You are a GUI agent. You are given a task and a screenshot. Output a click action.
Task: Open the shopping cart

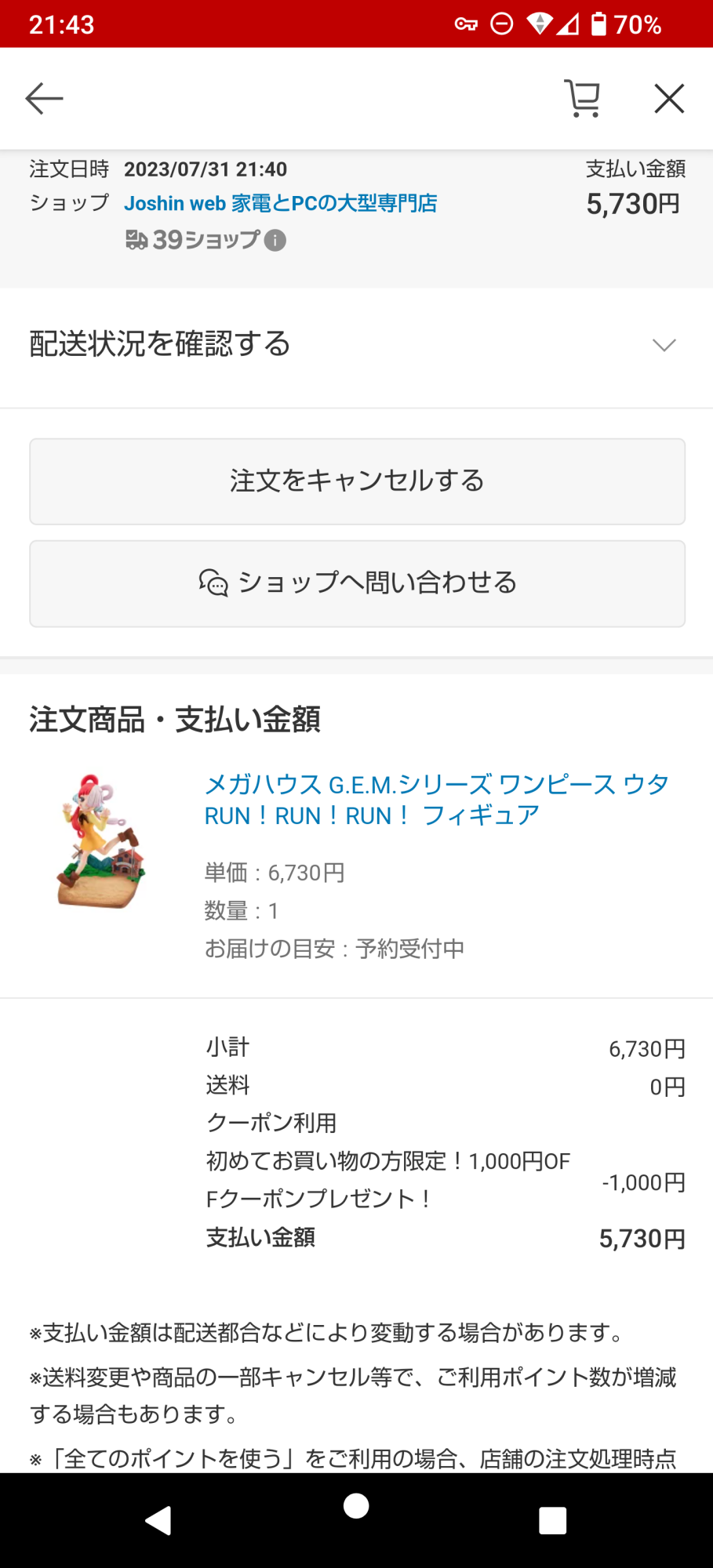(x=583, y=99)
